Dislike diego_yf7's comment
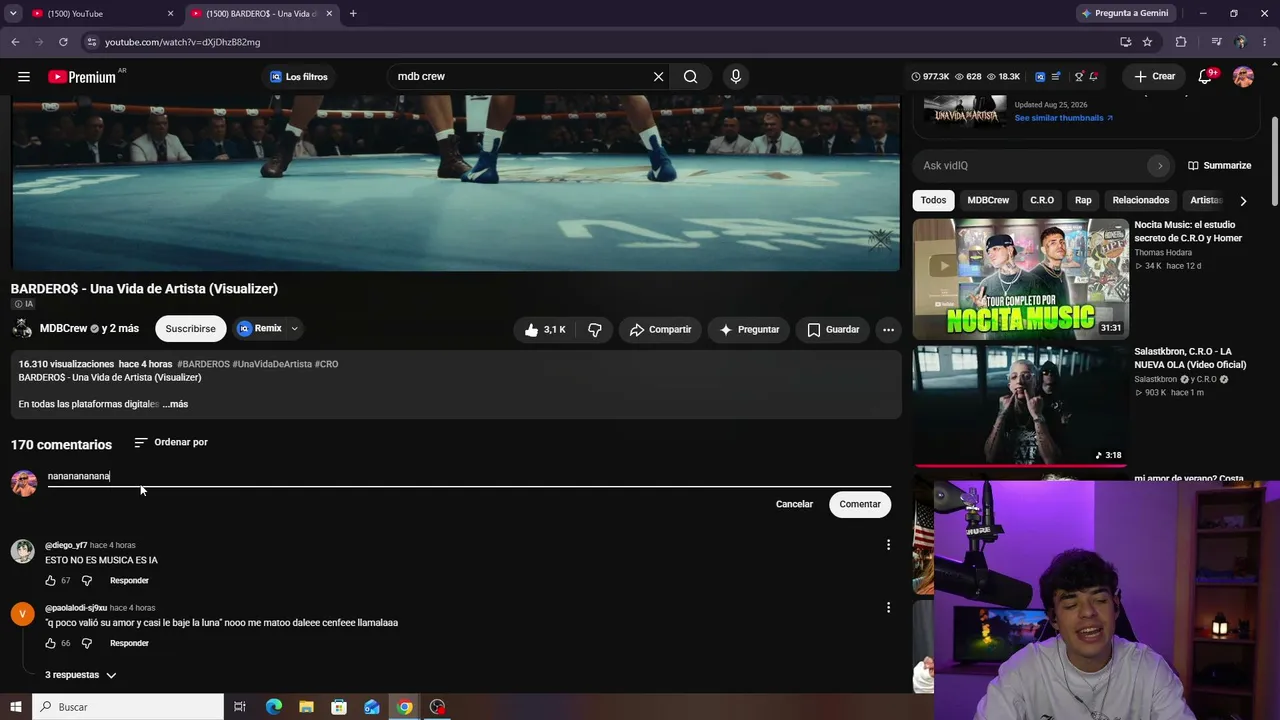 point(87,581)
